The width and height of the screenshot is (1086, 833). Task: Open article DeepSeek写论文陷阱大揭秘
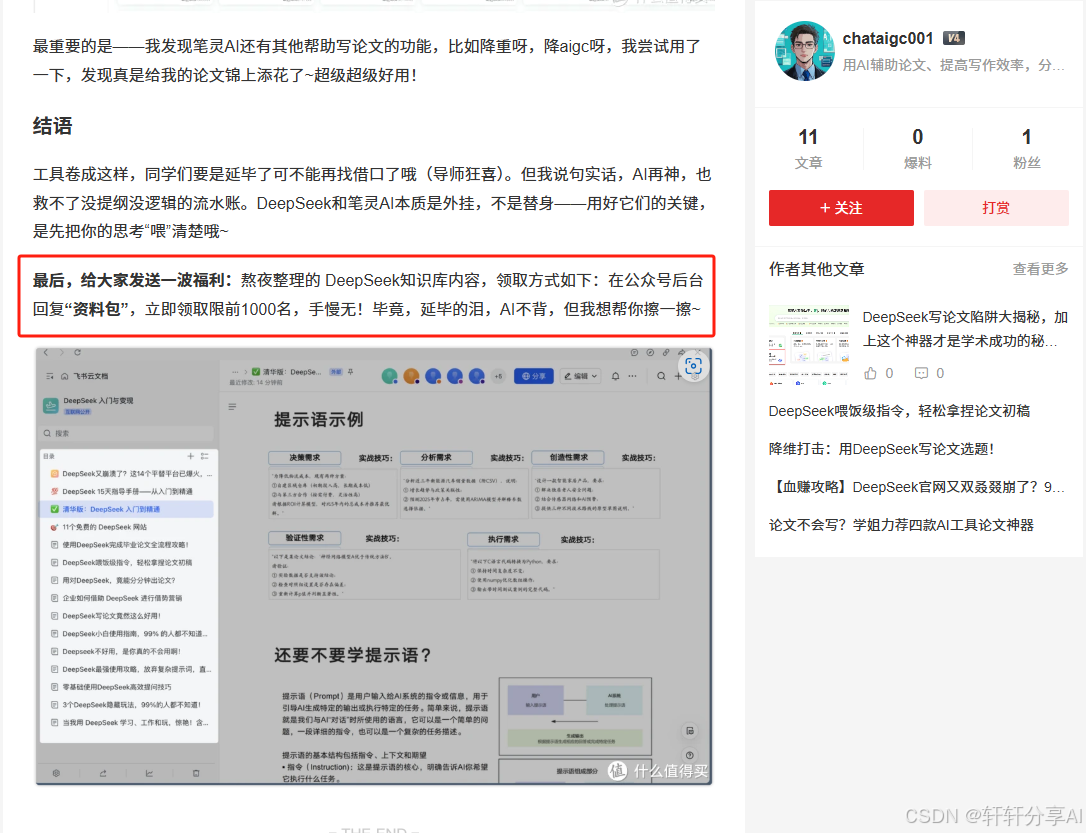click(965, 329)
